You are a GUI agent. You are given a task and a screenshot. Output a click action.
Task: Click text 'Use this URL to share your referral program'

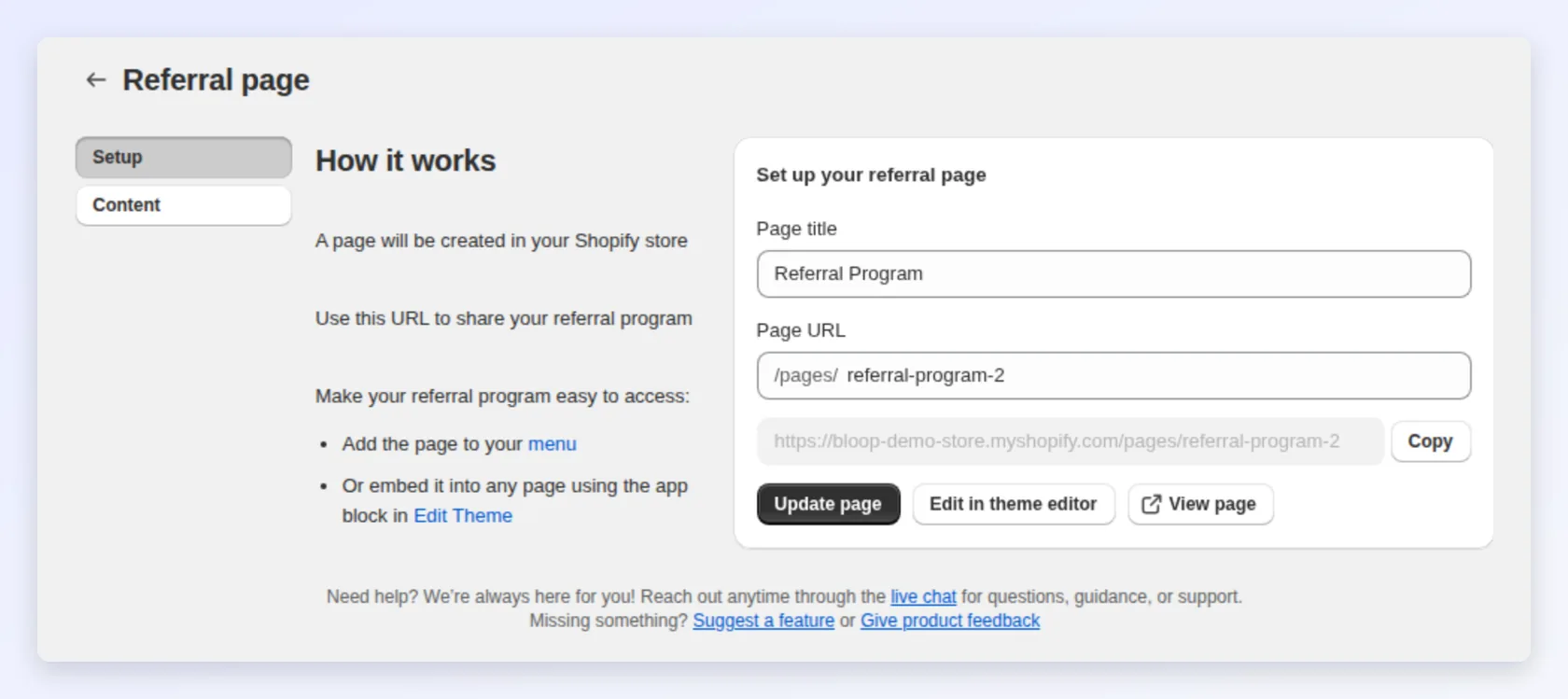504,318
